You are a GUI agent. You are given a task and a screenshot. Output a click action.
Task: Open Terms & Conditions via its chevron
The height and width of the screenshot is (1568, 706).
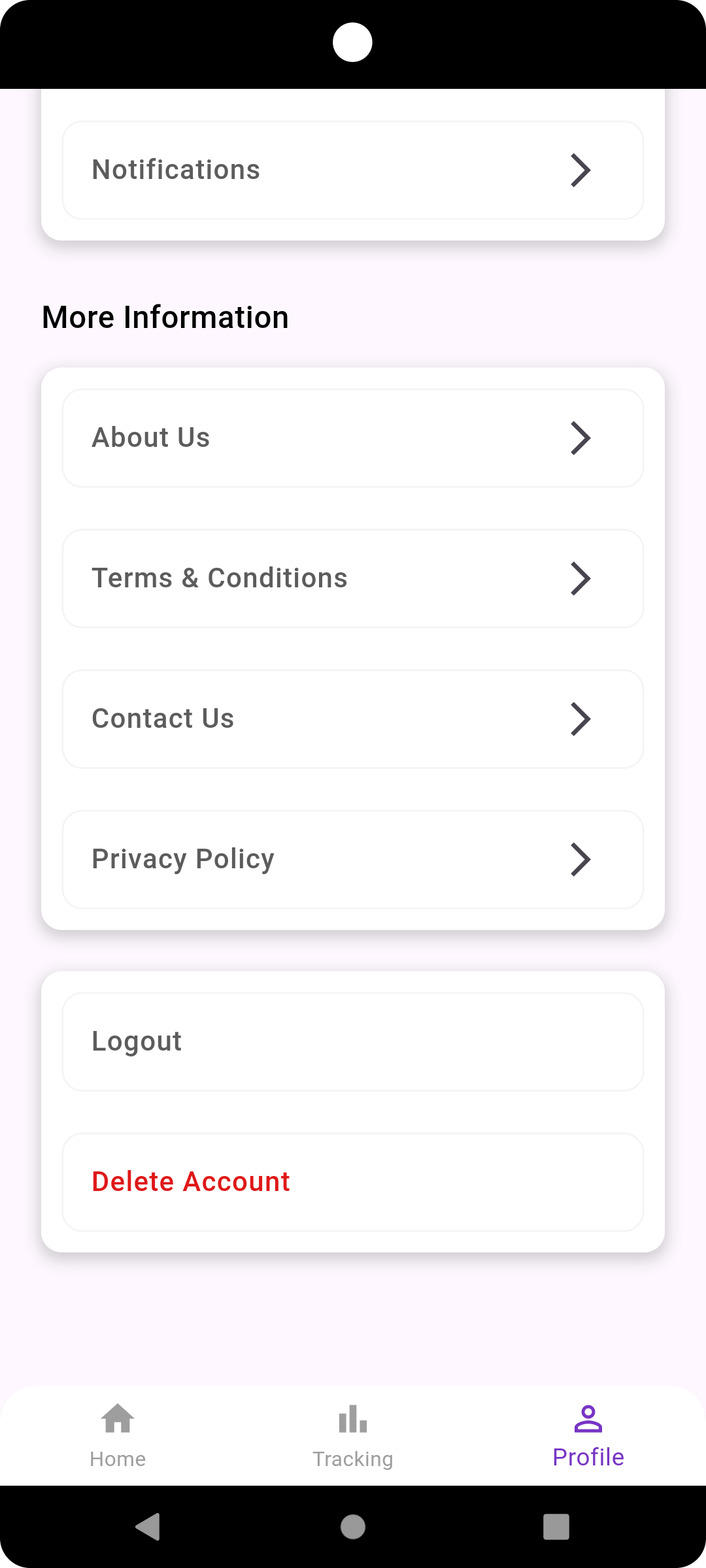580,579
